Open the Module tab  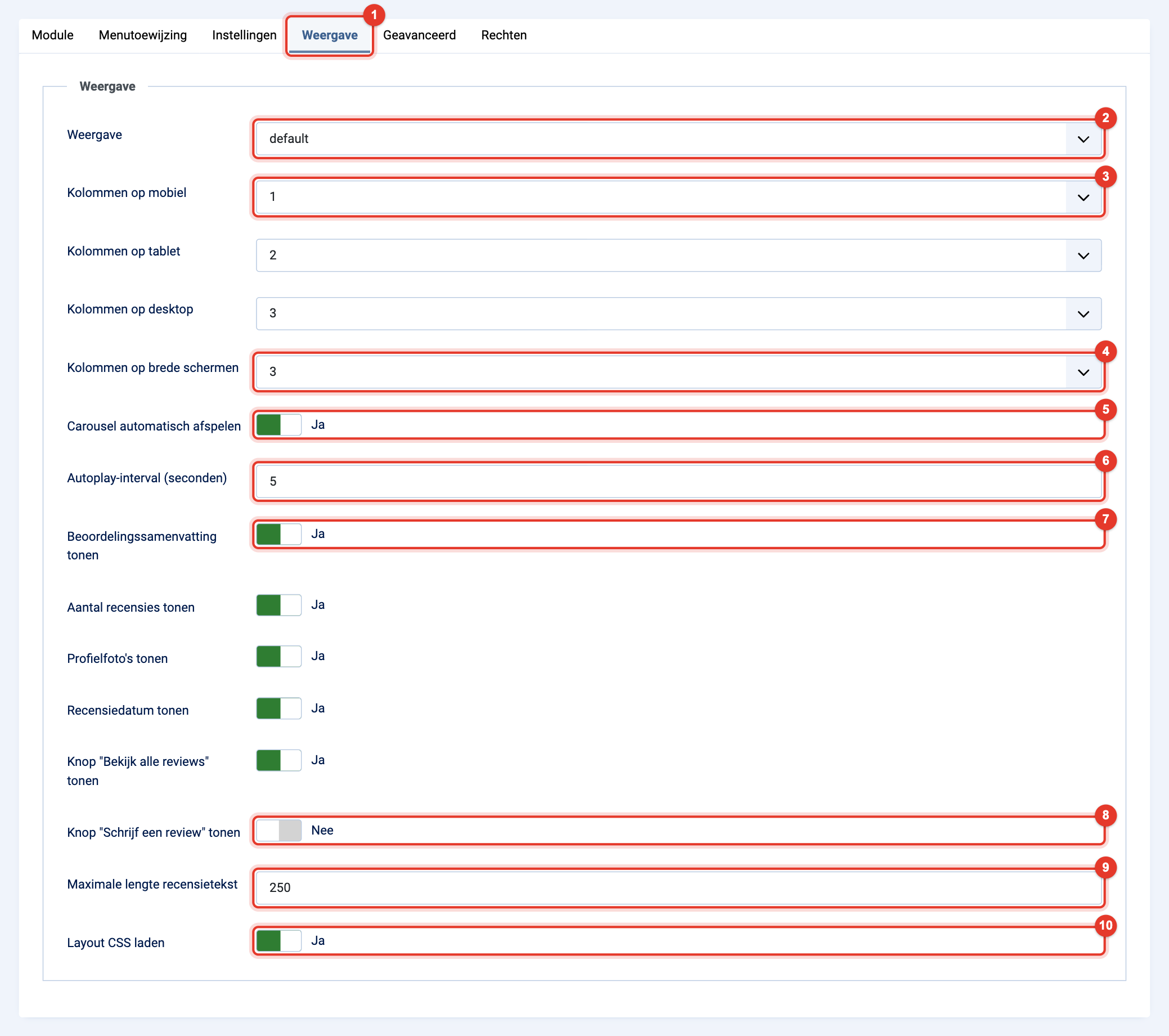click(53, 35)
